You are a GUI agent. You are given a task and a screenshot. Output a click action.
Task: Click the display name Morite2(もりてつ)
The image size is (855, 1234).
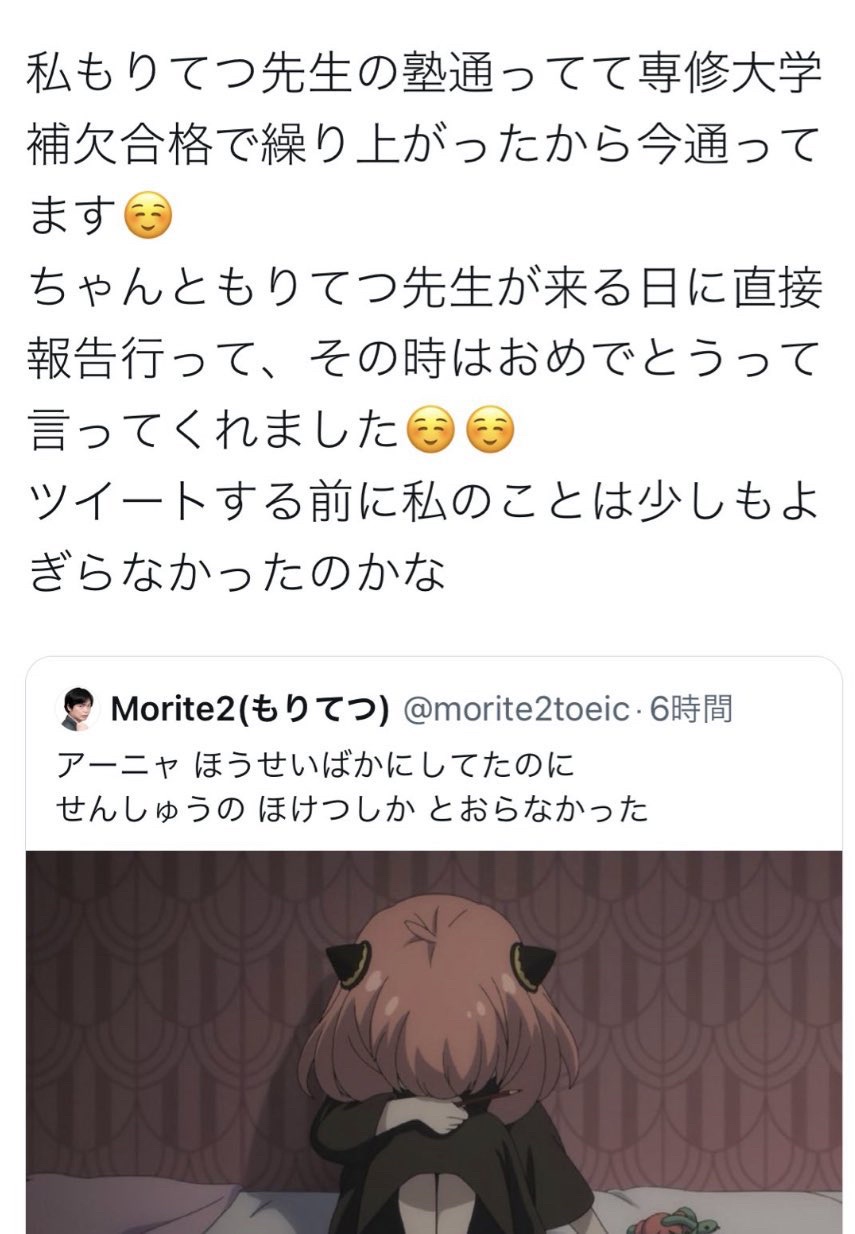pyautogui.click(x=250, y=710)
